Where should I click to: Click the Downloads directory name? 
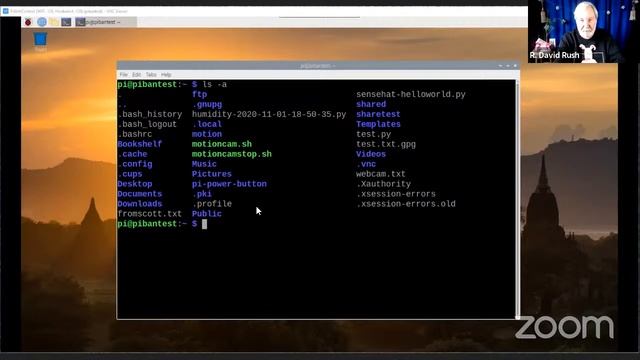[140, 204]
